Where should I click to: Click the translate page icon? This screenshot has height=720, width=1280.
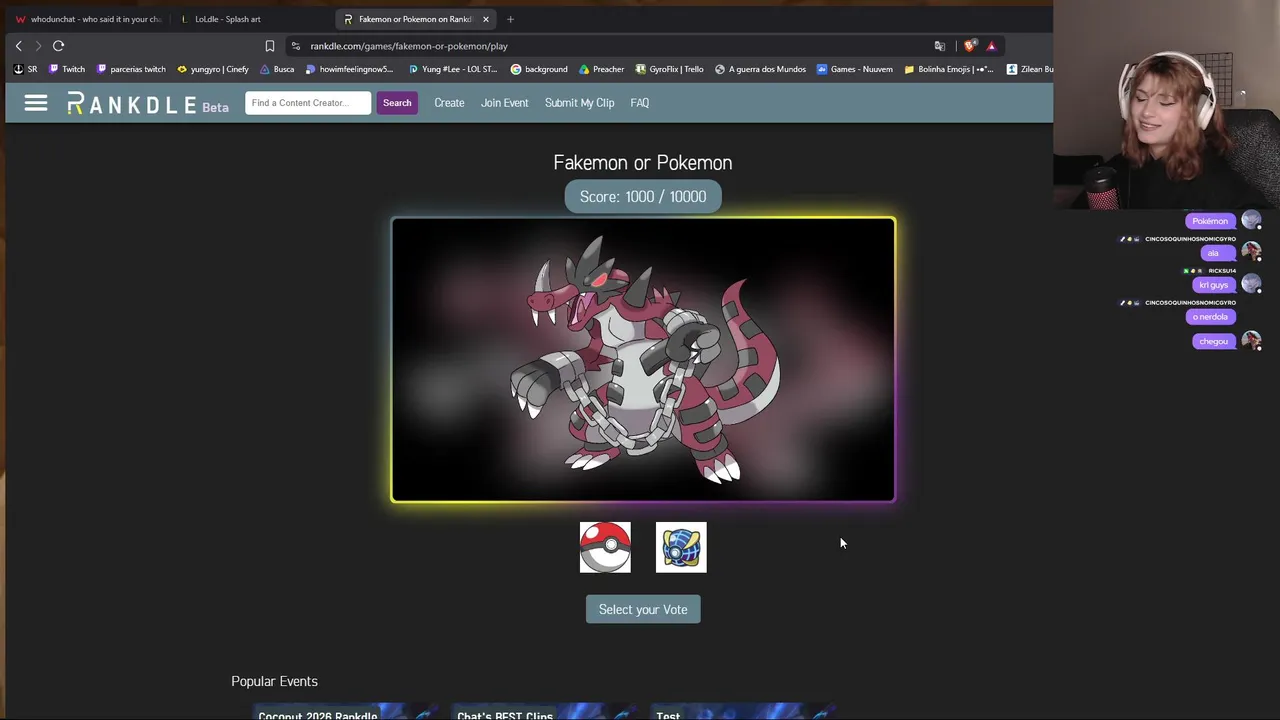pos(939,46)
